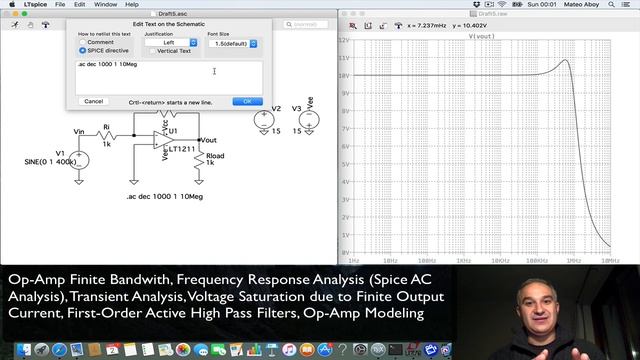Open the Justification dropdown set to Left
The height and width of the screenshot is (360, 640).
pyautogui.click(x=171, y=42)
